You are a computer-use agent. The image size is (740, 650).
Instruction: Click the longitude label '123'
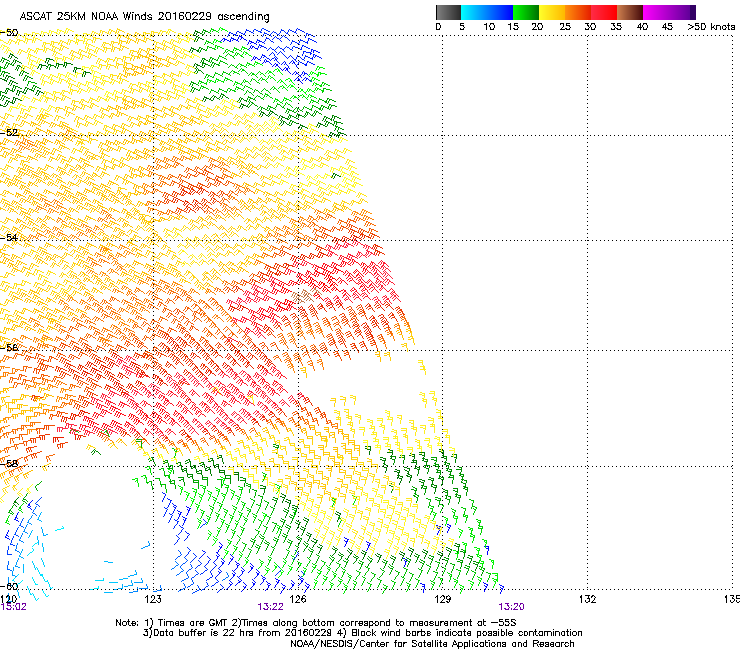153,599
